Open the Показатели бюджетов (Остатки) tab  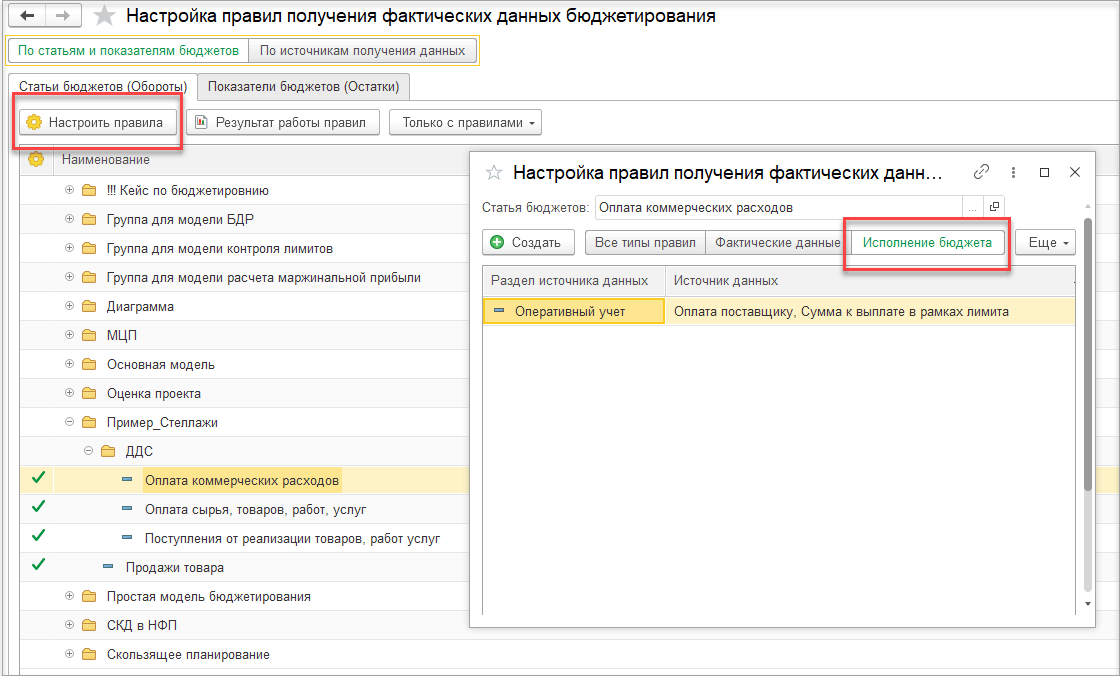304,87
